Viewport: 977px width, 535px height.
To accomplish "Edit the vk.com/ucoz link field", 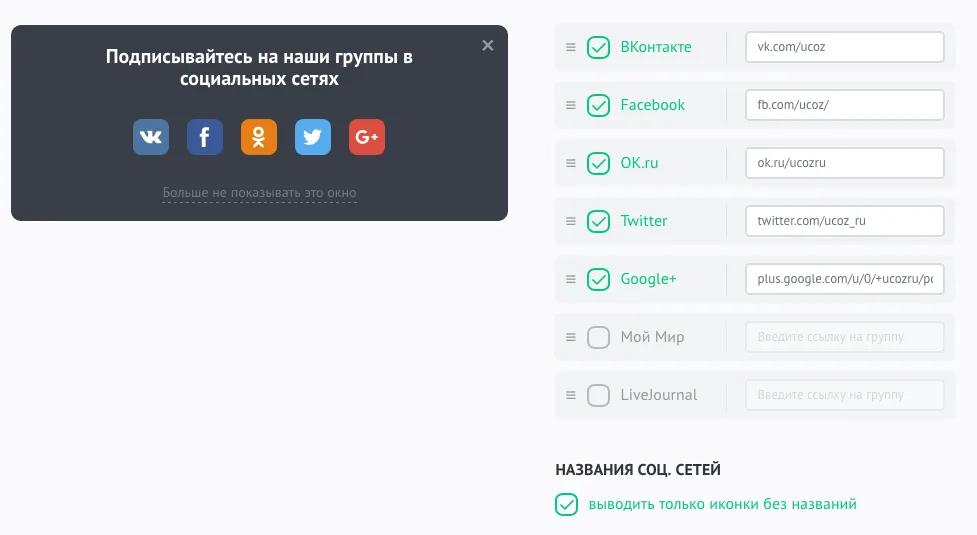I will (x=844, y=47).
